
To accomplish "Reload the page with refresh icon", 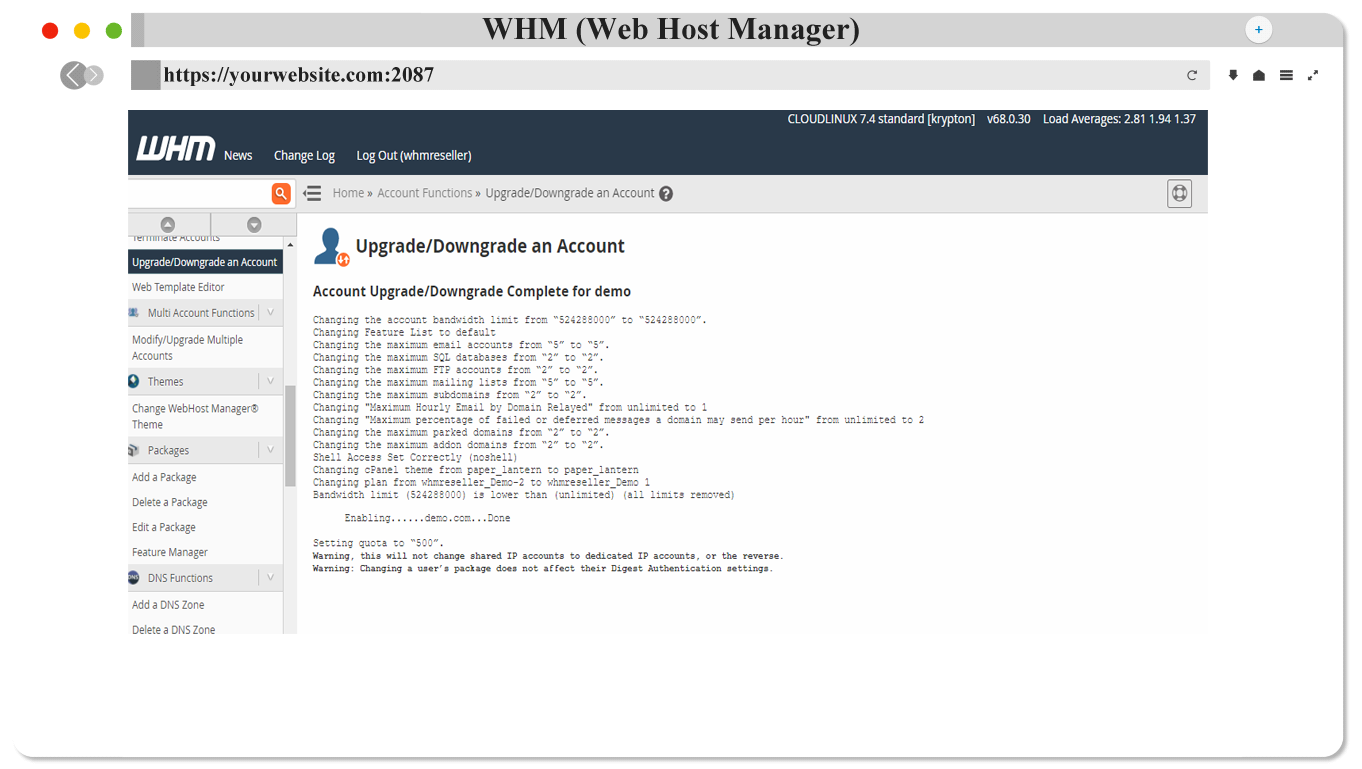I will [x=1192, y=75].
